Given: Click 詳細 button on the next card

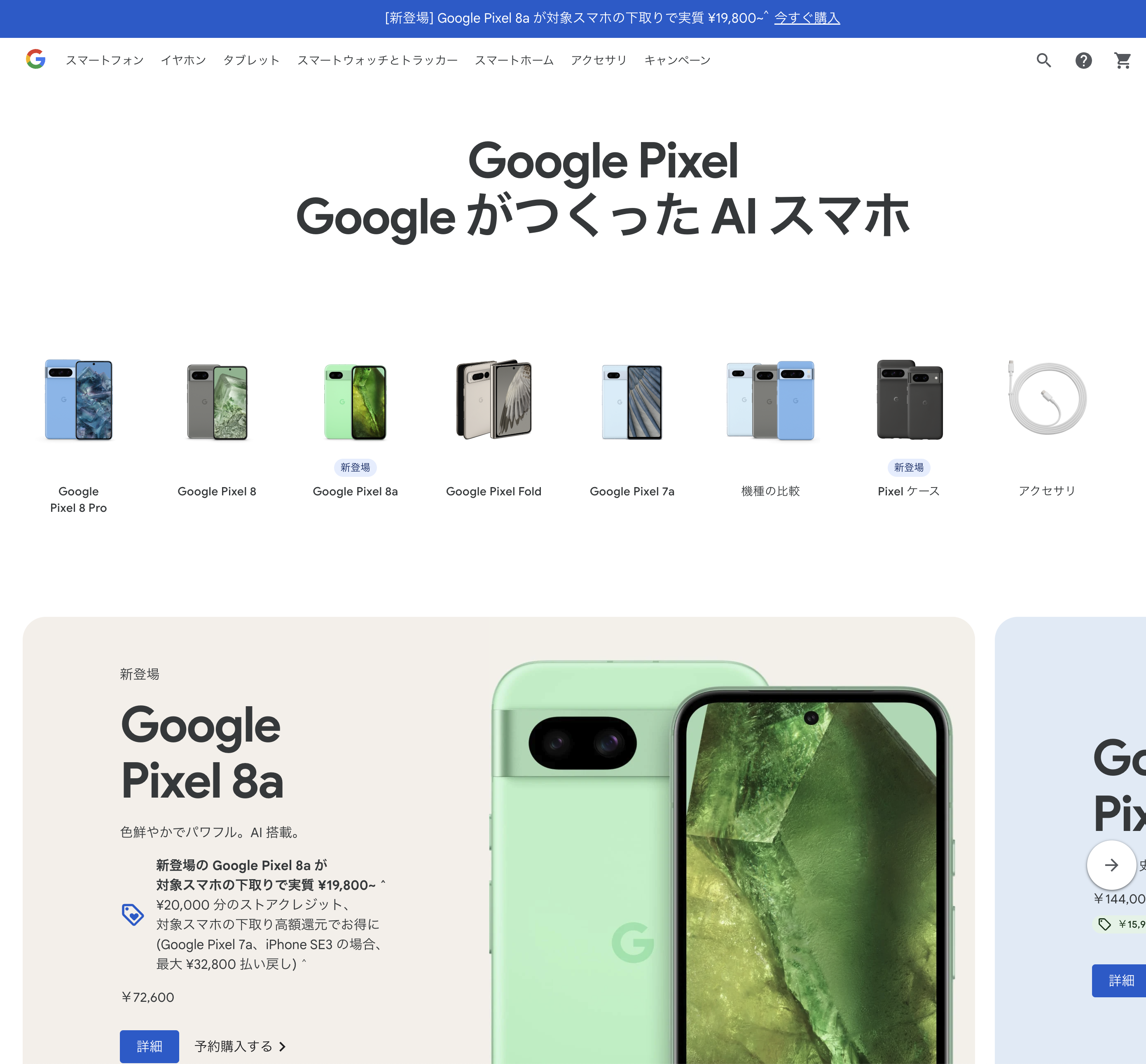Looking at the screenshot, I should [1120, 980].
